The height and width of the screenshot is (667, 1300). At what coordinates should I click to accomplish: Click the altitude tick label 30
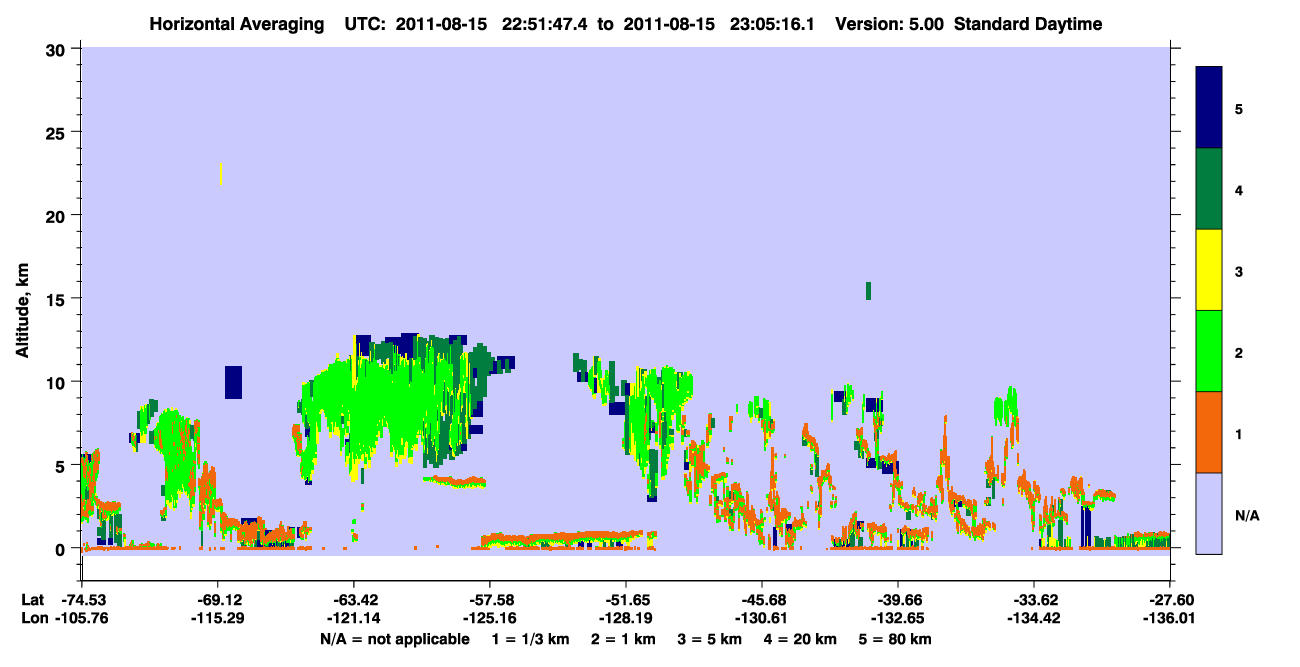point(58,48)
